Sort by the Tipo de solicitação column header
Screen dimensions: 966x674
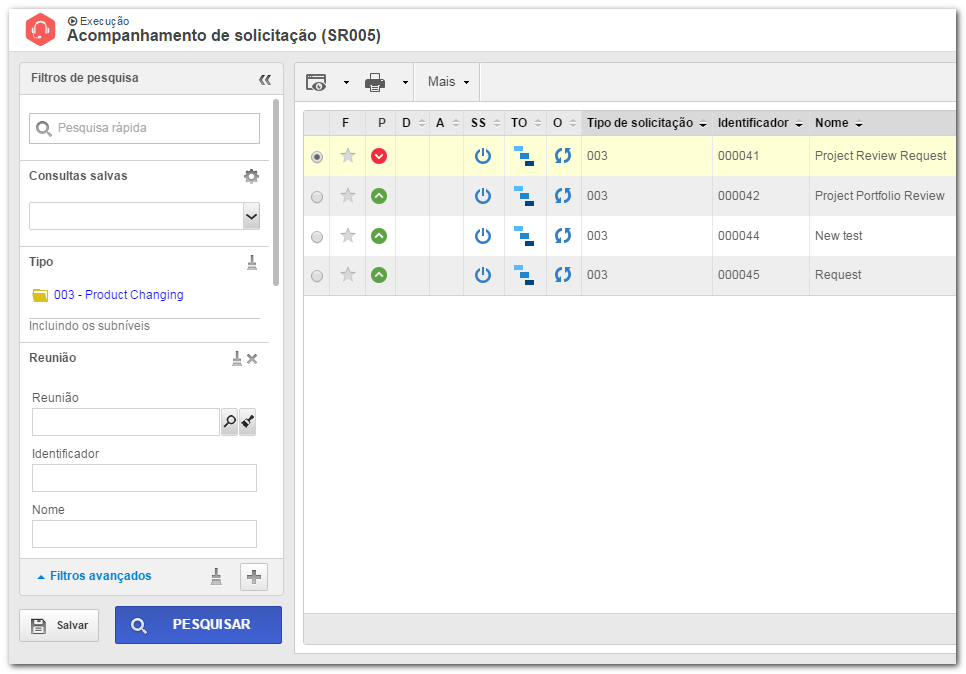pyautogui.click(x=646, y=123)
